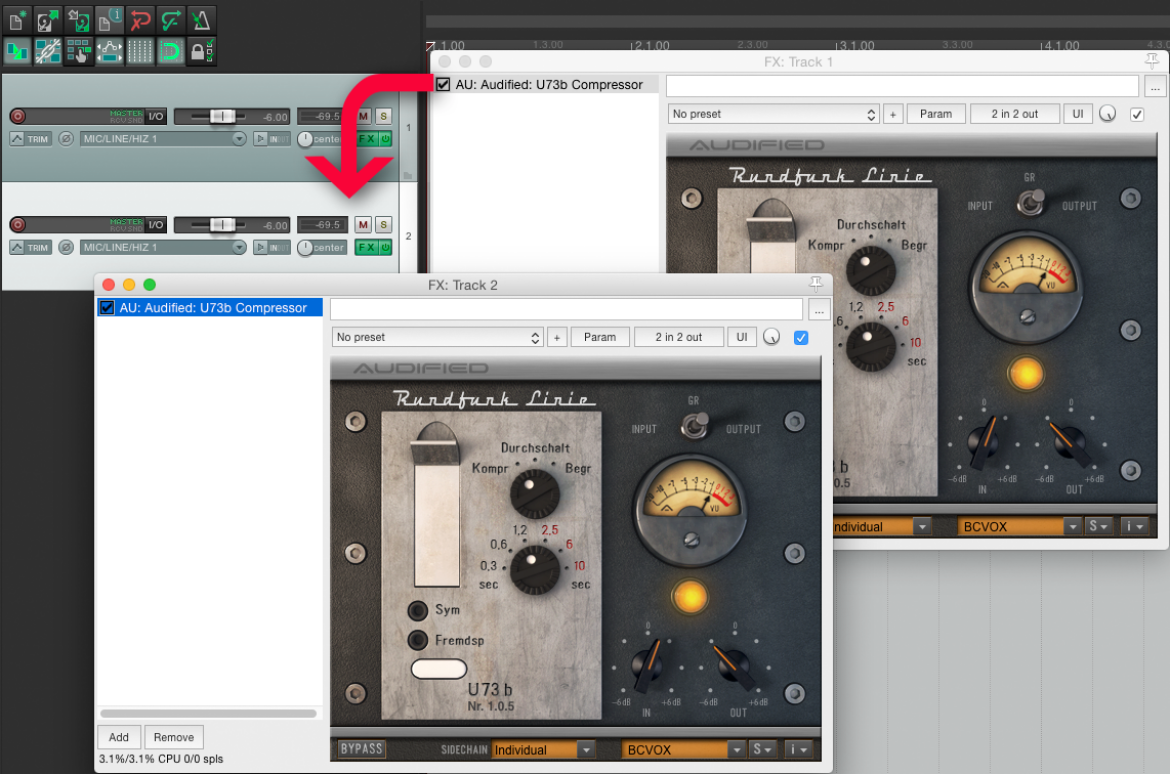Open the No preset dropdown in FX: Track 2
1170x774 pixels.
438,337
